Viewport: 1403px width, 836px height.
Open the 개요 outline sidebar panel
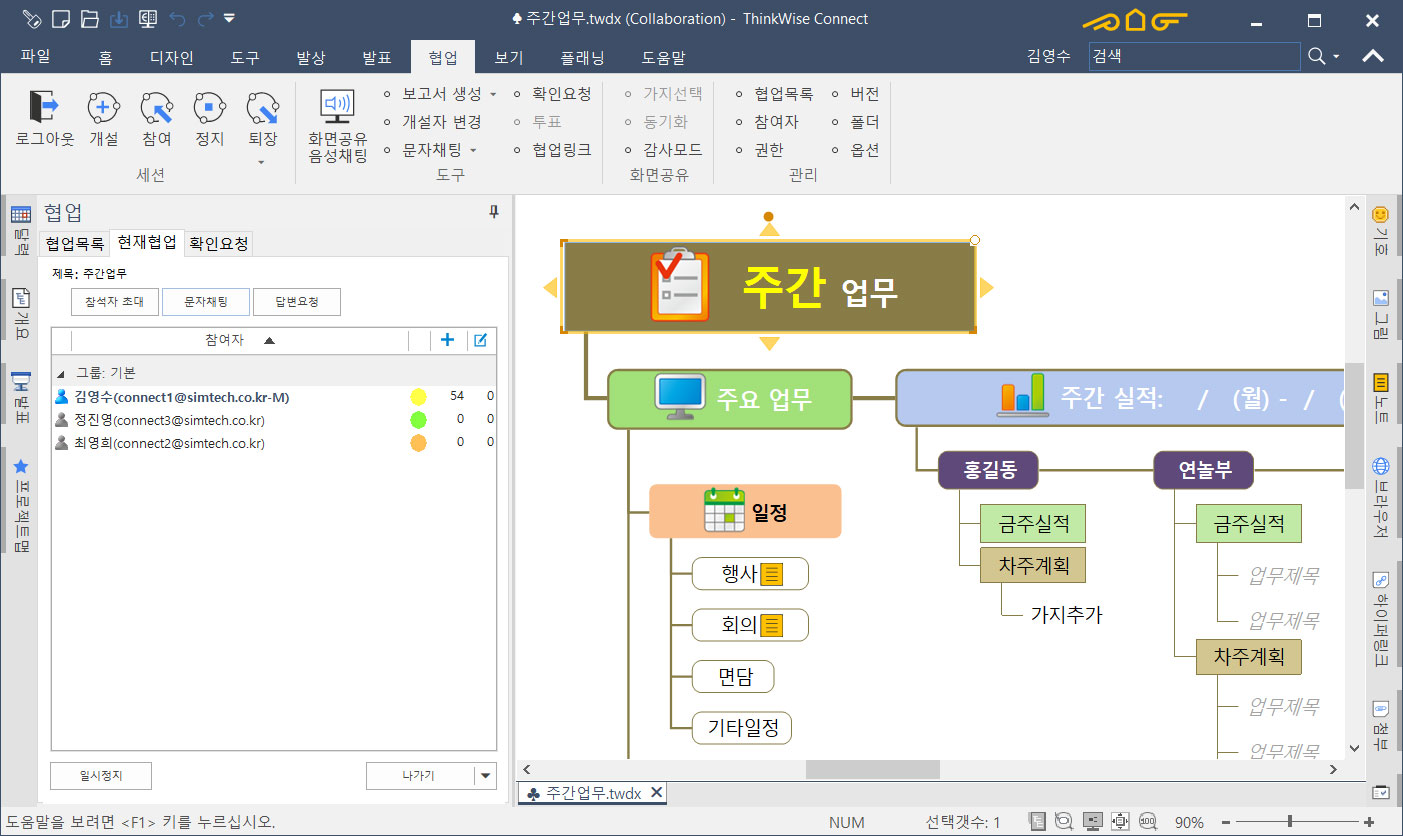pos(20,313)
